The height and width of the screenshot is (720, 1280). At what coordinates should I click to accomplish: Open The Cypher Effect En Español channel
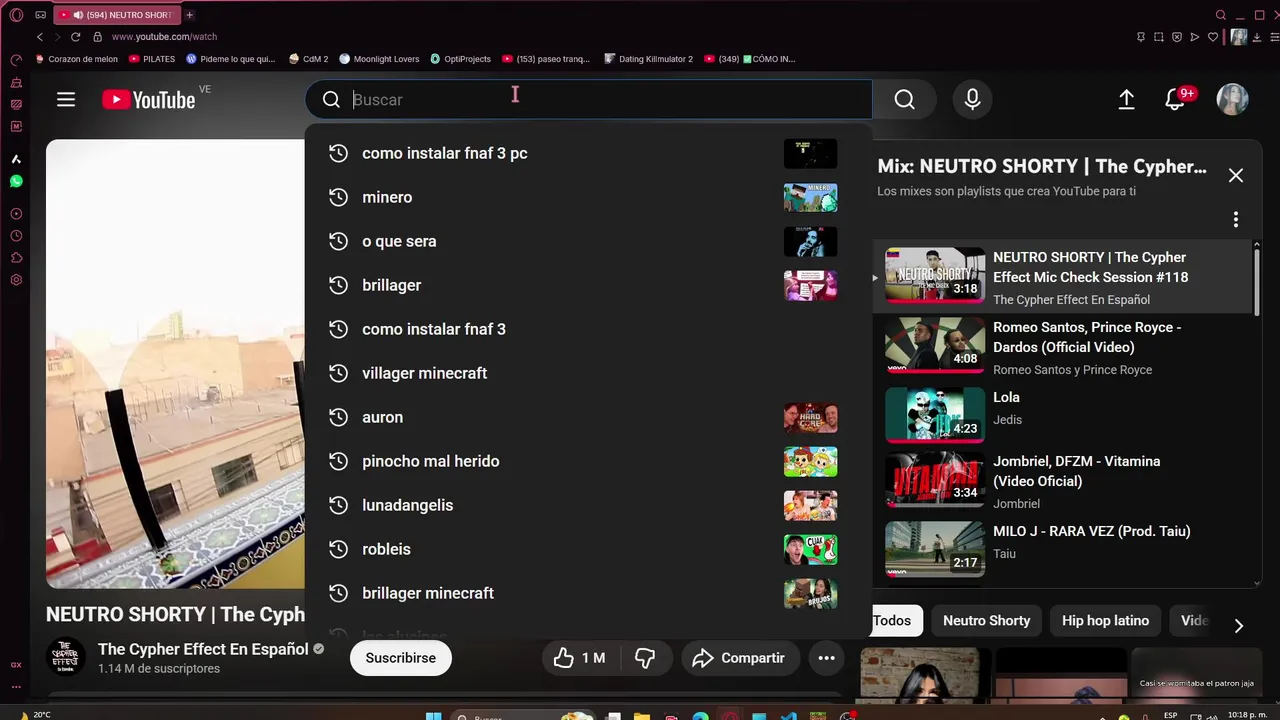pyautogui.click(x=203, y=649)
